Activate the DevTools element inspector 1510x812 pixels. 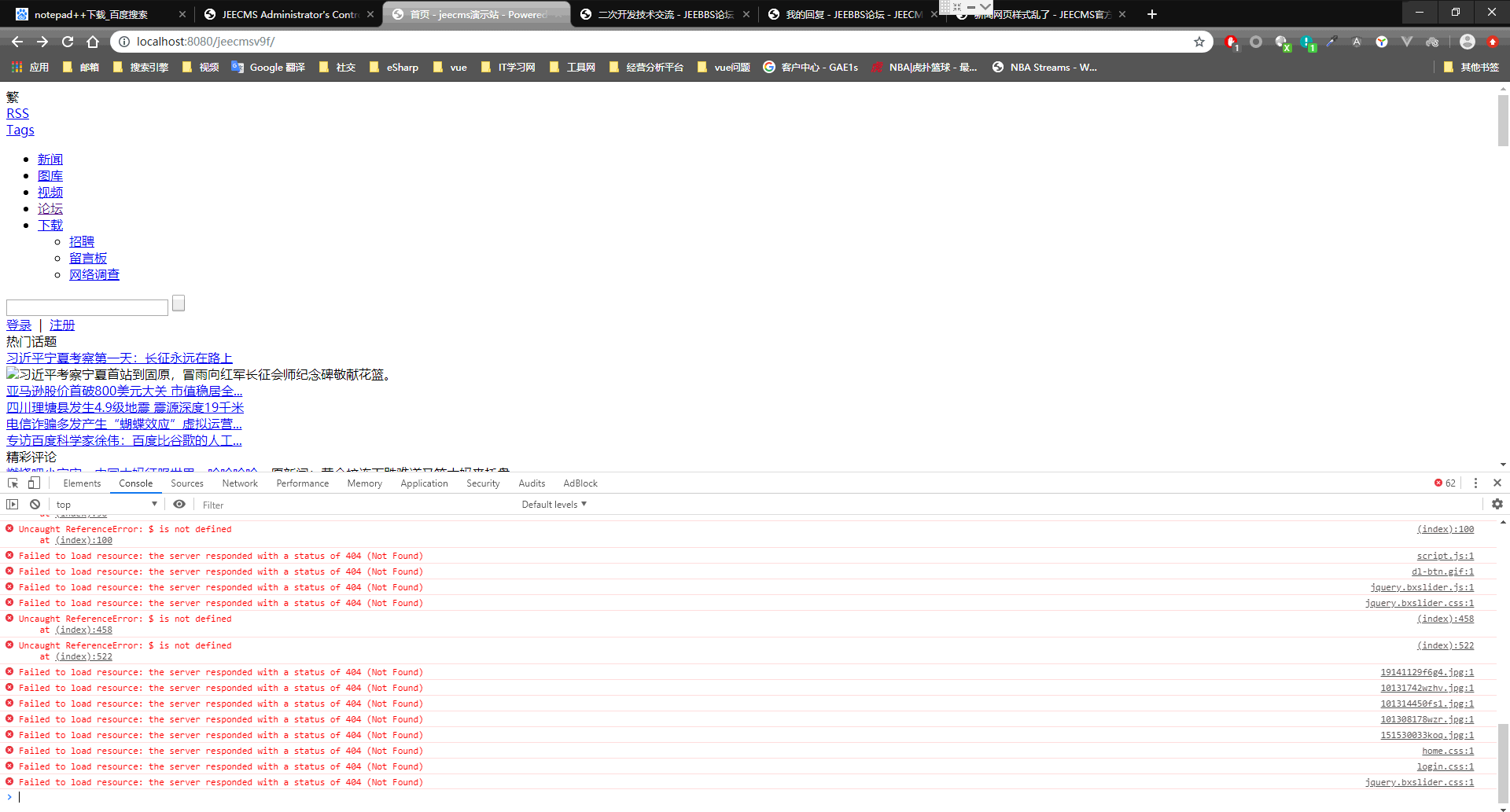point(13,483)
